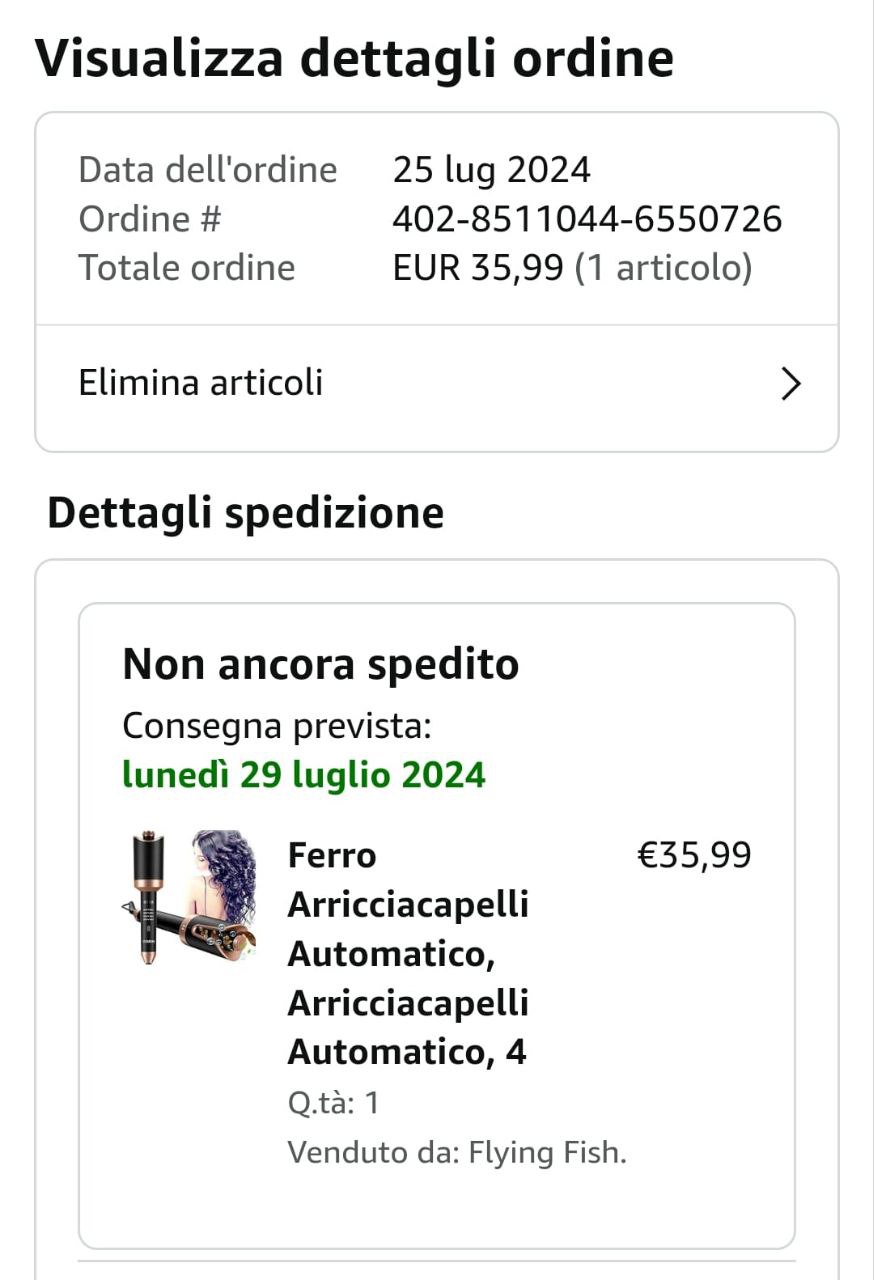Select the order number 402-8511044-6550726

(x=587, y=219)
